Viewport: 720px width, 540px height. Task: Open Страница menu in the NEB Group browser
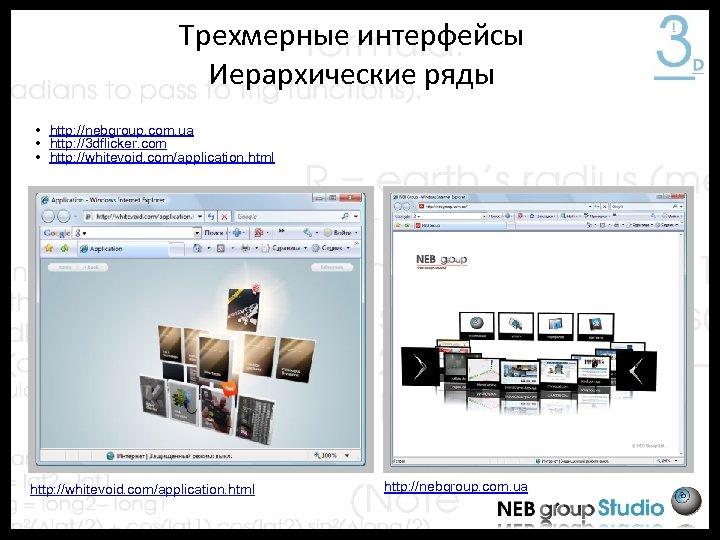tap(640, 225)
